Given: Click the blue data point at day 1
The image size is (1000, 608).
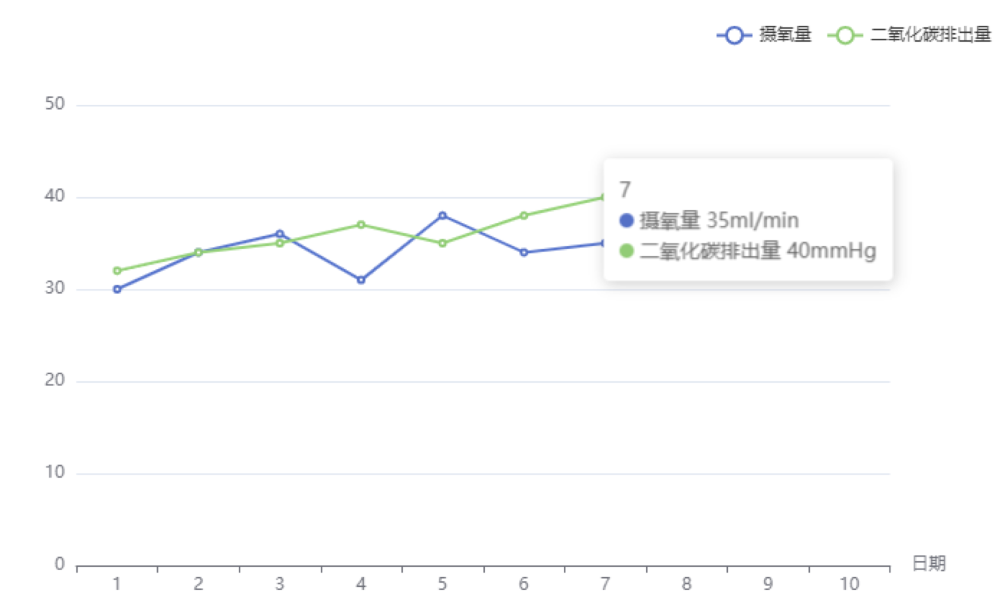Looking at the screenshot, I should pyautogui.click(x=117, y=289).
